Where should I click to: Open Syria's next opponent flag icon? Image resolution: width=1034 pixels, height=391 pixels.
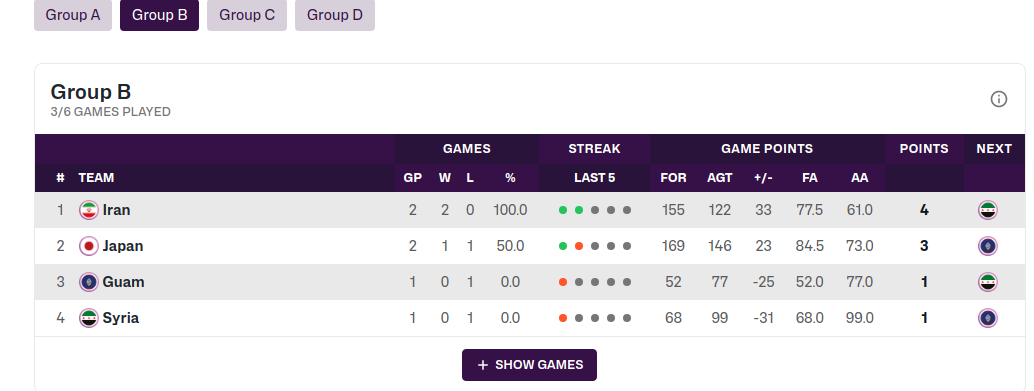click(x=987, y=318)
